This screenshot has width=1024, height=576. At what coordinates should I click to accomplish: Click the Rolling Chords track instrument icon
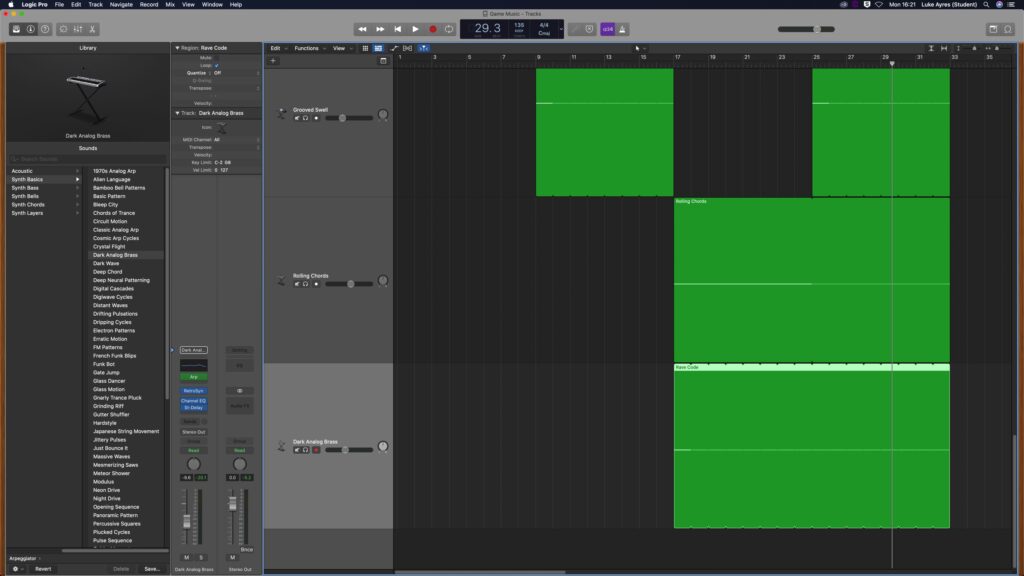click(x=281, y=280)
